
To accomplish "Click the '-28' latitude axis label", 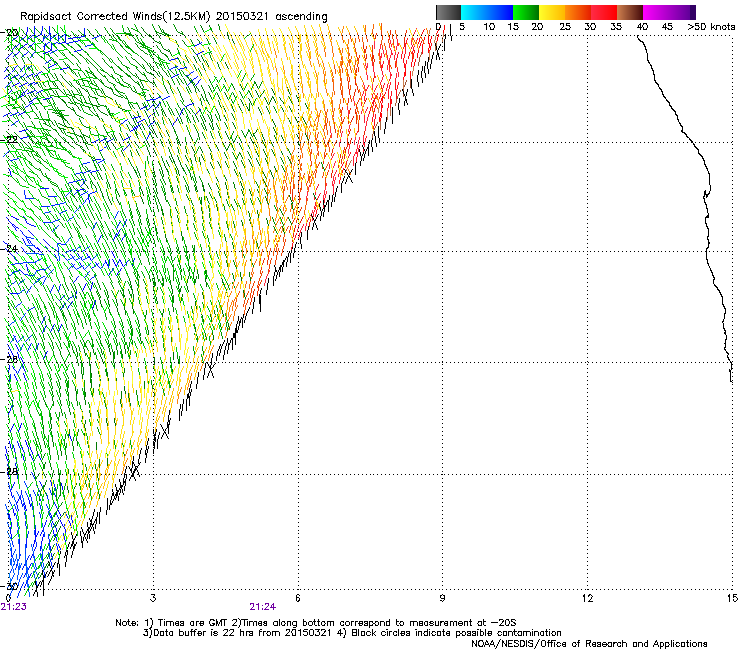I will (x=10, y=471).
